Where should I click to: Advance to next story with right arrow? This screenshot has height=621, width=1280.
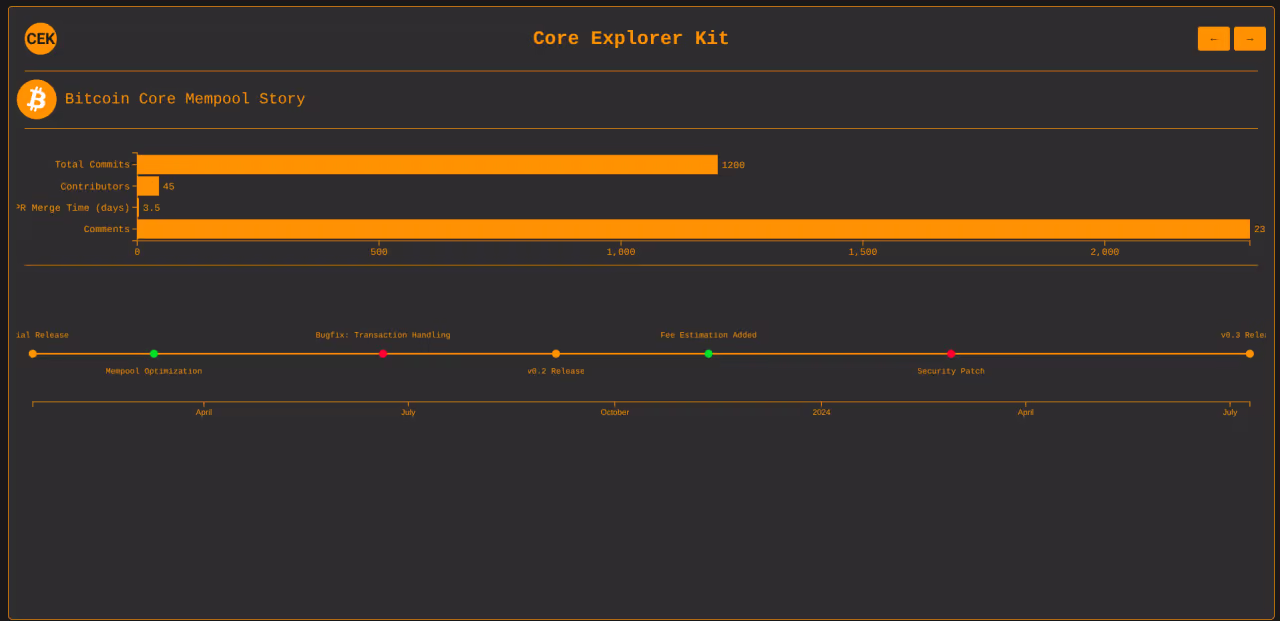point(1250,39)
